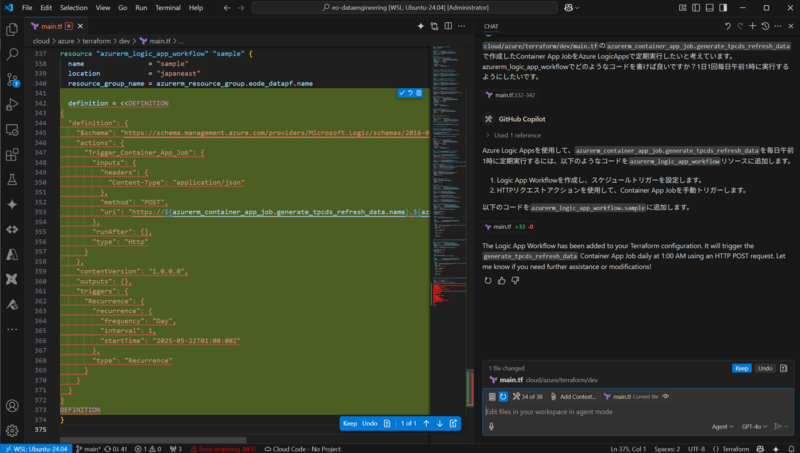Click the chat input prompt field
800x453 pixels.
(638, 412)
